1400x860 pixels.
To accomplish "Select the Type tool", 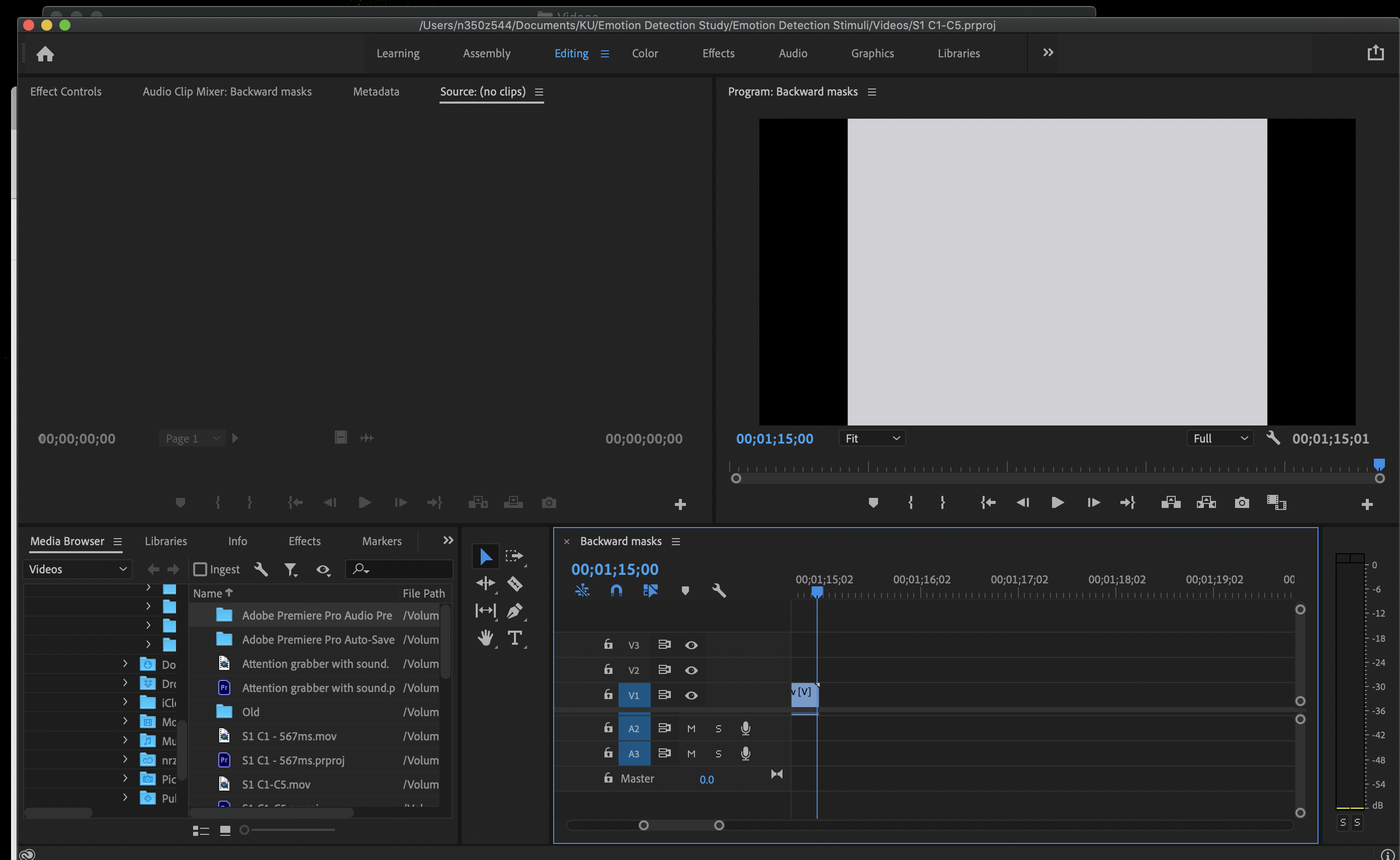I will [x=514, y=638].
